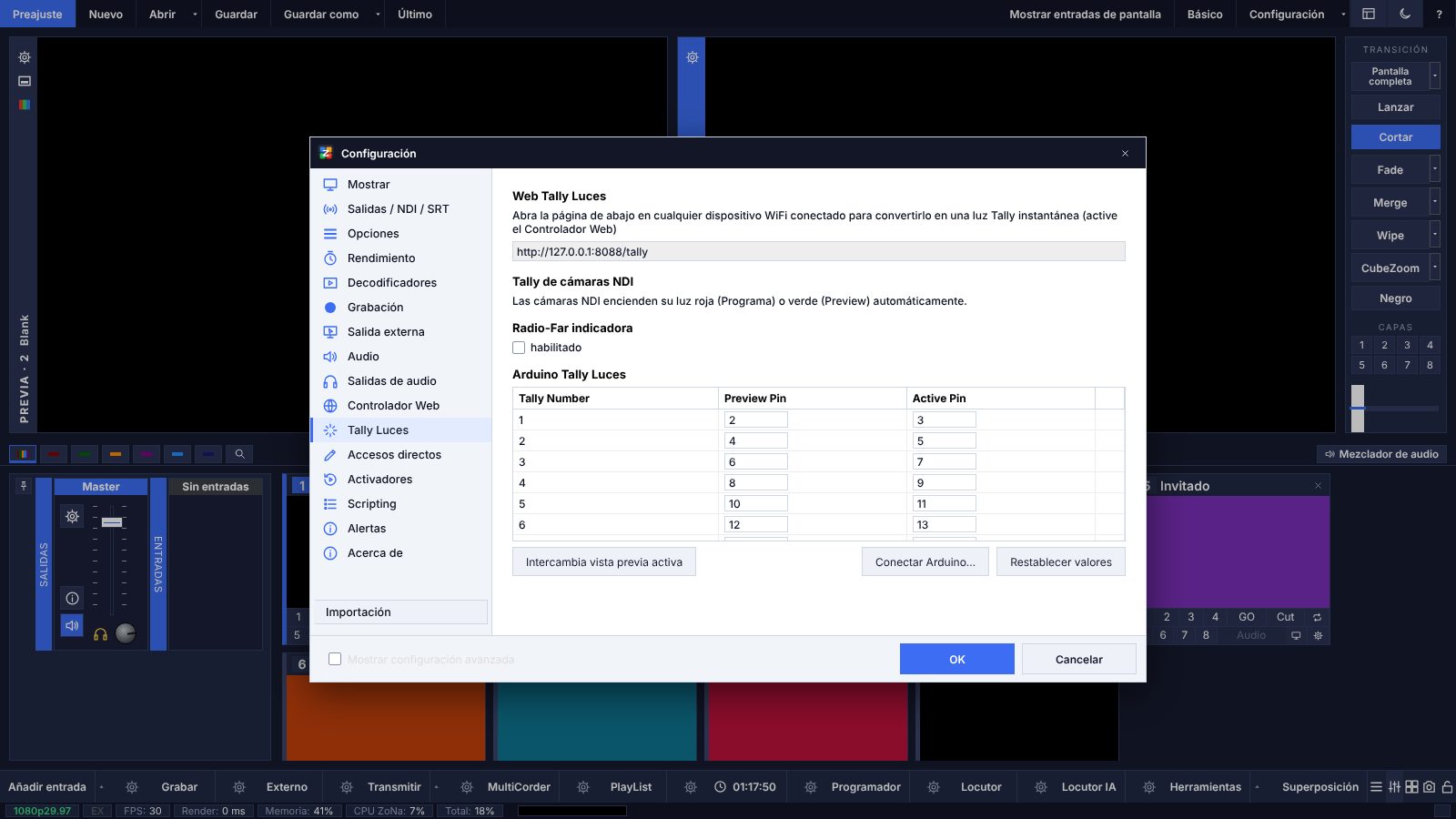Open the camera snapshot icon in bottom bar
The image size is (1456, 819).
[1429, 787]
